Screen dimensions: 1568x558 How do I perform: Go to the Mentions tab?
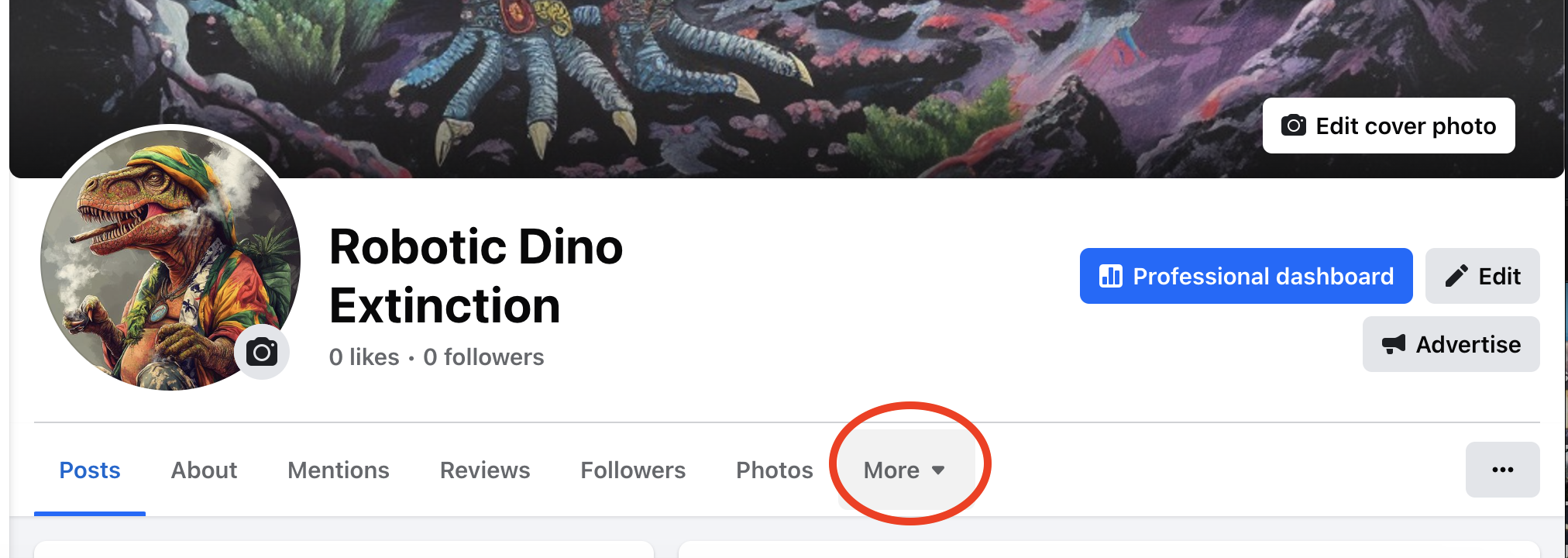pyautogui.click(x=339, y=470)
